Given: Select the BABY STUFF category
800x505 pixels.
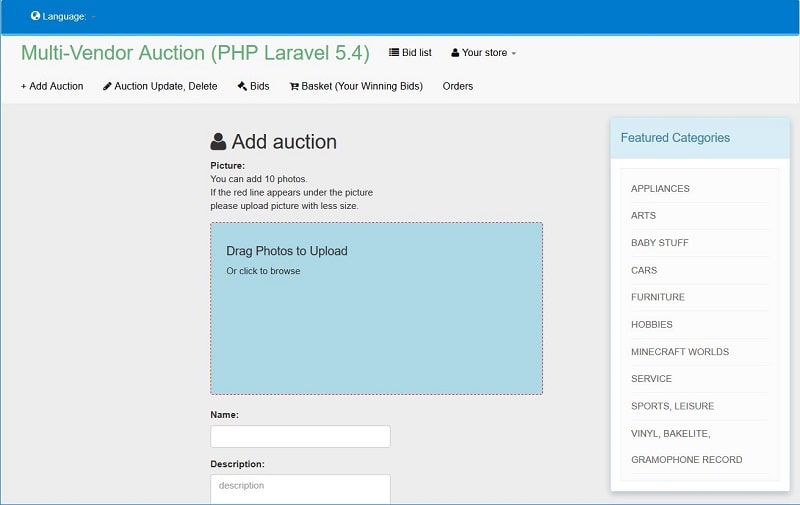Looking at the screenshot, I should (660, 243).
